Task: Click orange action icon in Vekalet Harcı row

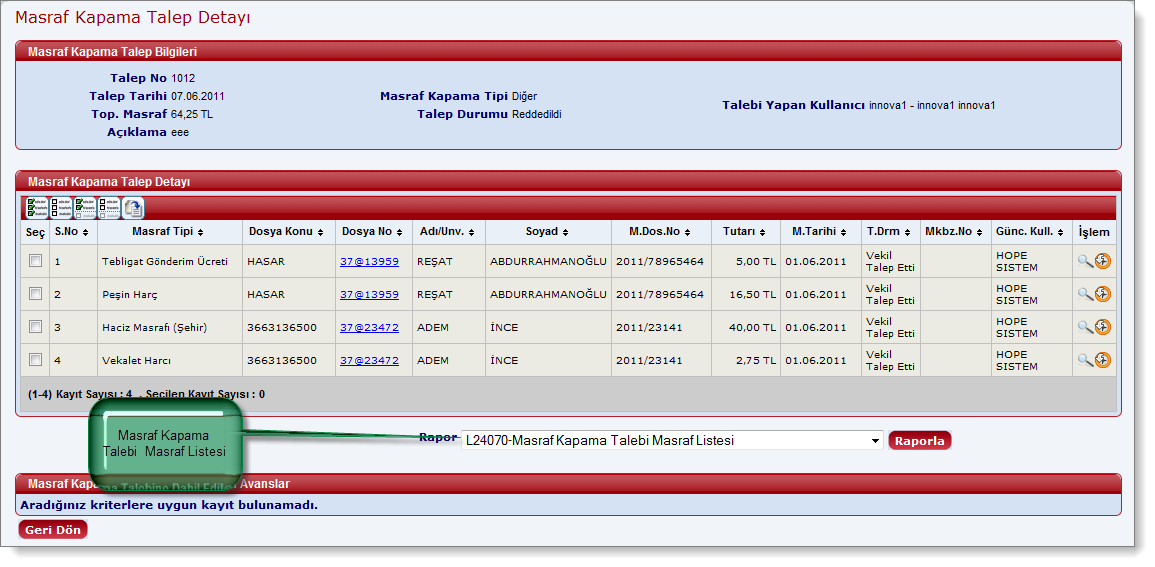Action: tap(1103, 360)
